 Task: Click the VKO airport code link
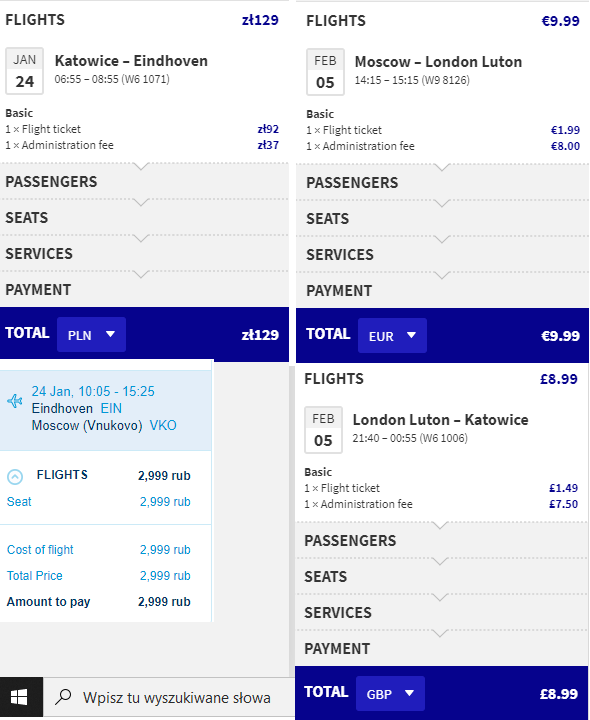(x=163, y=425)
